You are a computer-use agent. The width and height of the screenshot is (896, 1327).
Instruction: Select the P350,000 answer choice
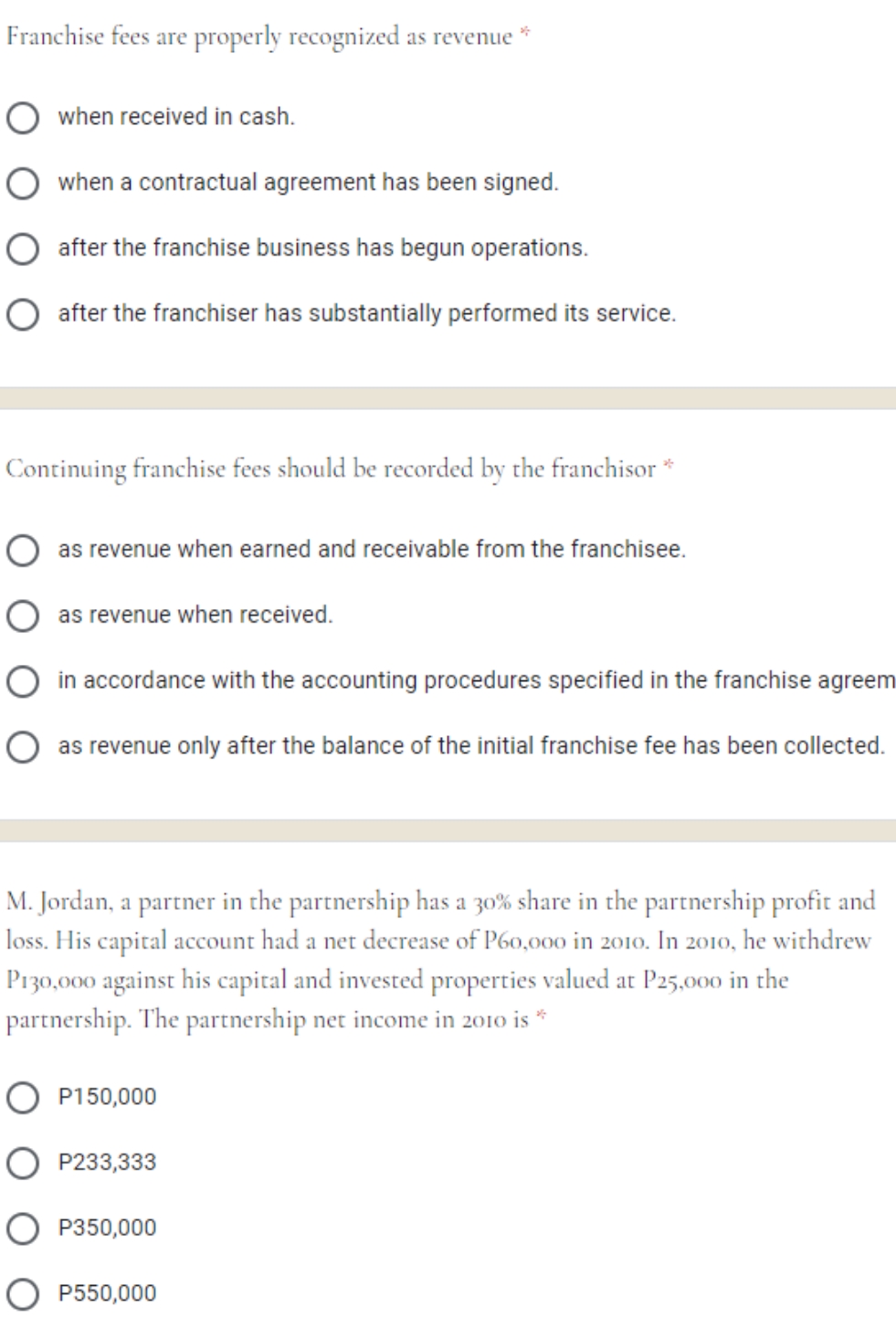22,1228
